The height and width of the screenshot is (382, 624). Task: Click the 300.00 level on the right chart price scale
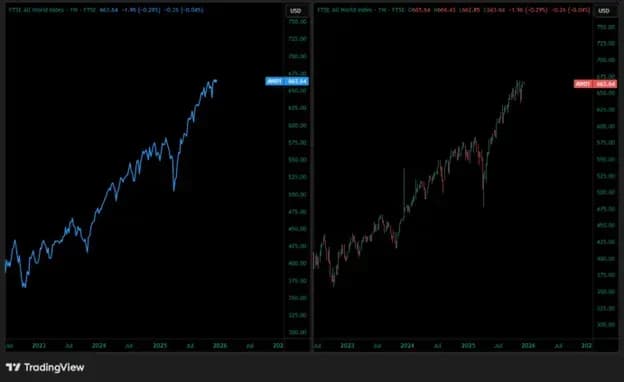[x=606, y=325]
